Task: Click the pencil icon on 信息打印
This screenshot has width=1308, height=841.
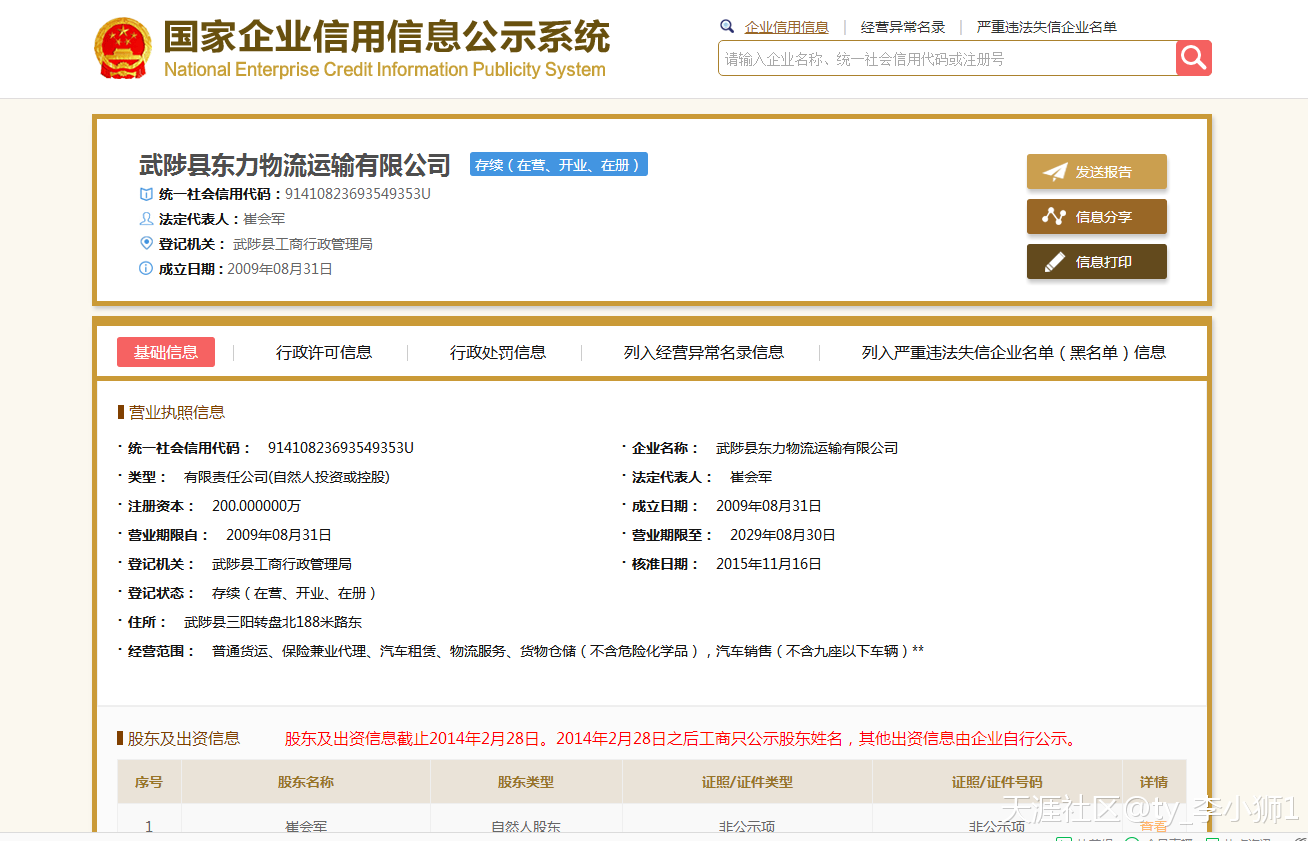Action: [x=1054, y=262]
